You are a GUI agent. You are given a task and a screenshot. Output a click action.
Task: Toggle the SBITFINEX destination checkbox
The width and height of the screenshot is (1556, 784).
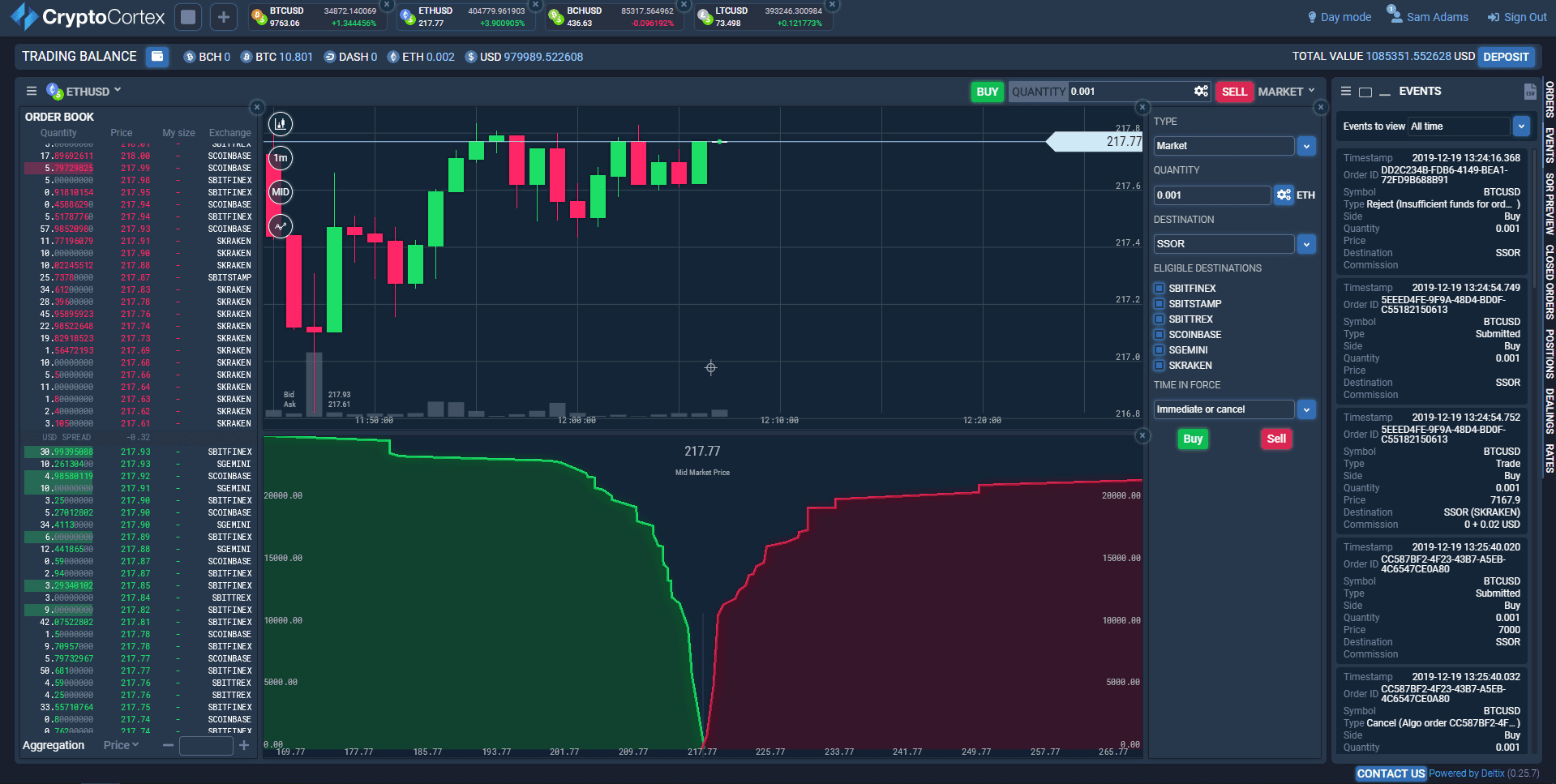(x=1159, y=288)
